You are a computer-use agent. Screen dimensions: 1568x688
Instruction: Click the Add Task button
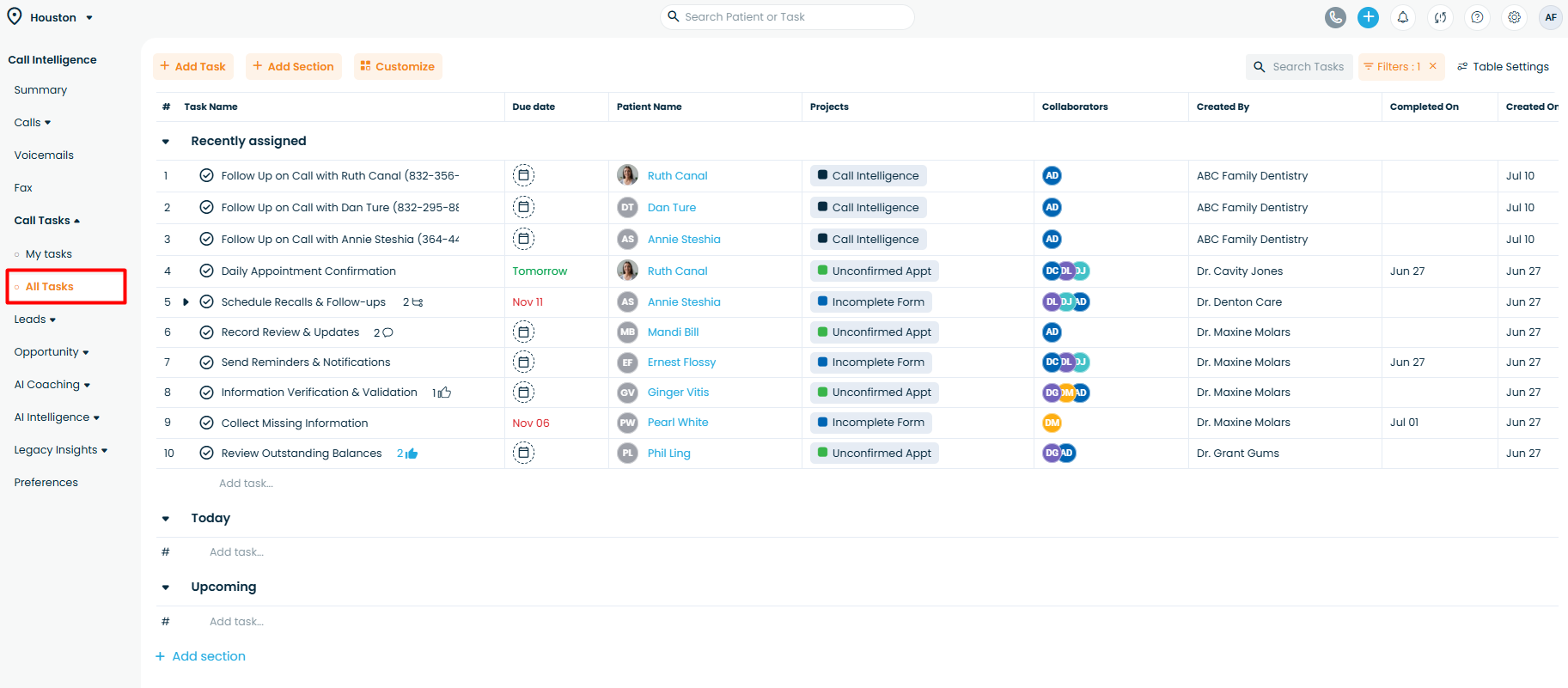193,66
